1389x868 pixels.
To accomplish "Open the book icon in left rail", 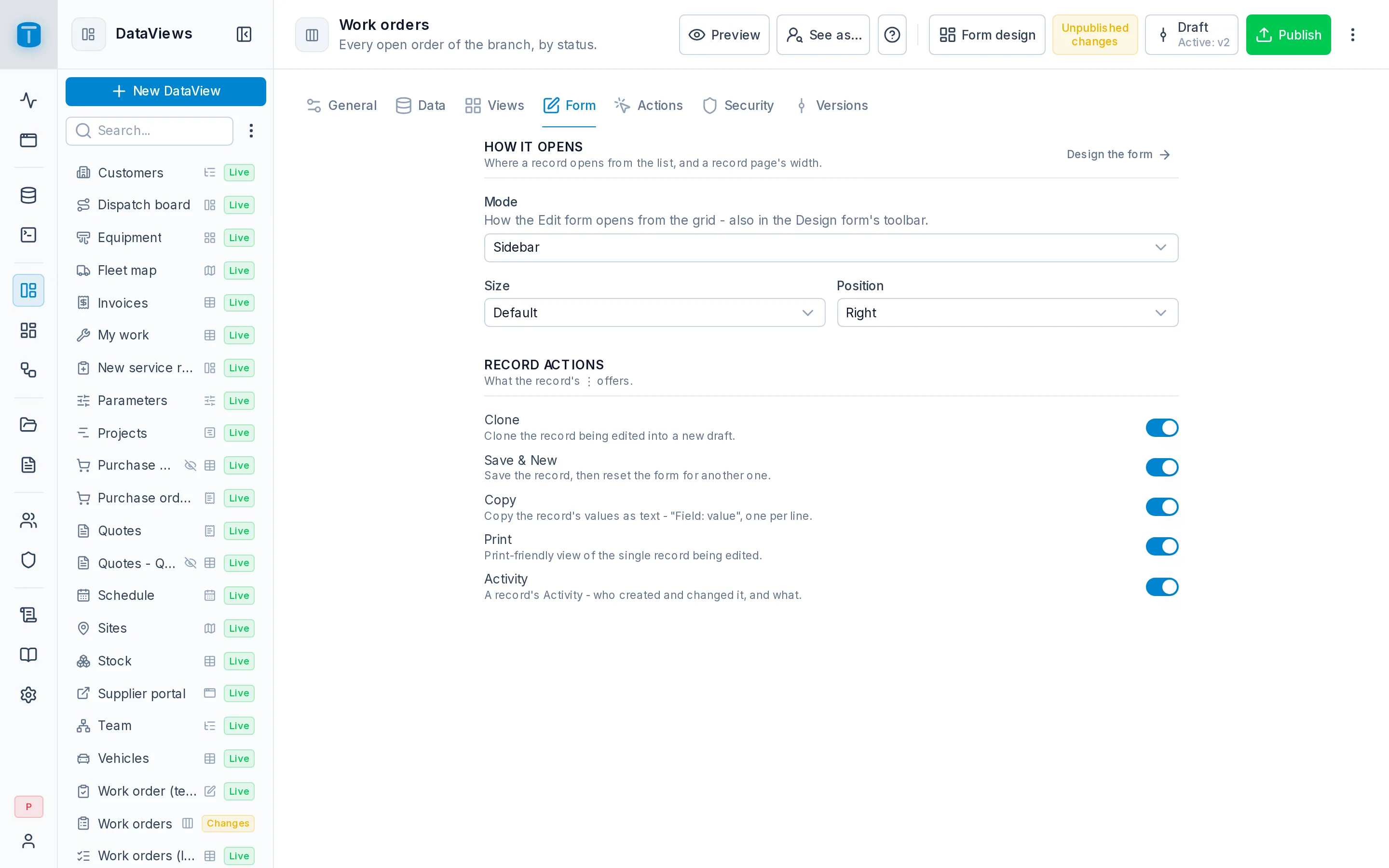I will [28, 654].
